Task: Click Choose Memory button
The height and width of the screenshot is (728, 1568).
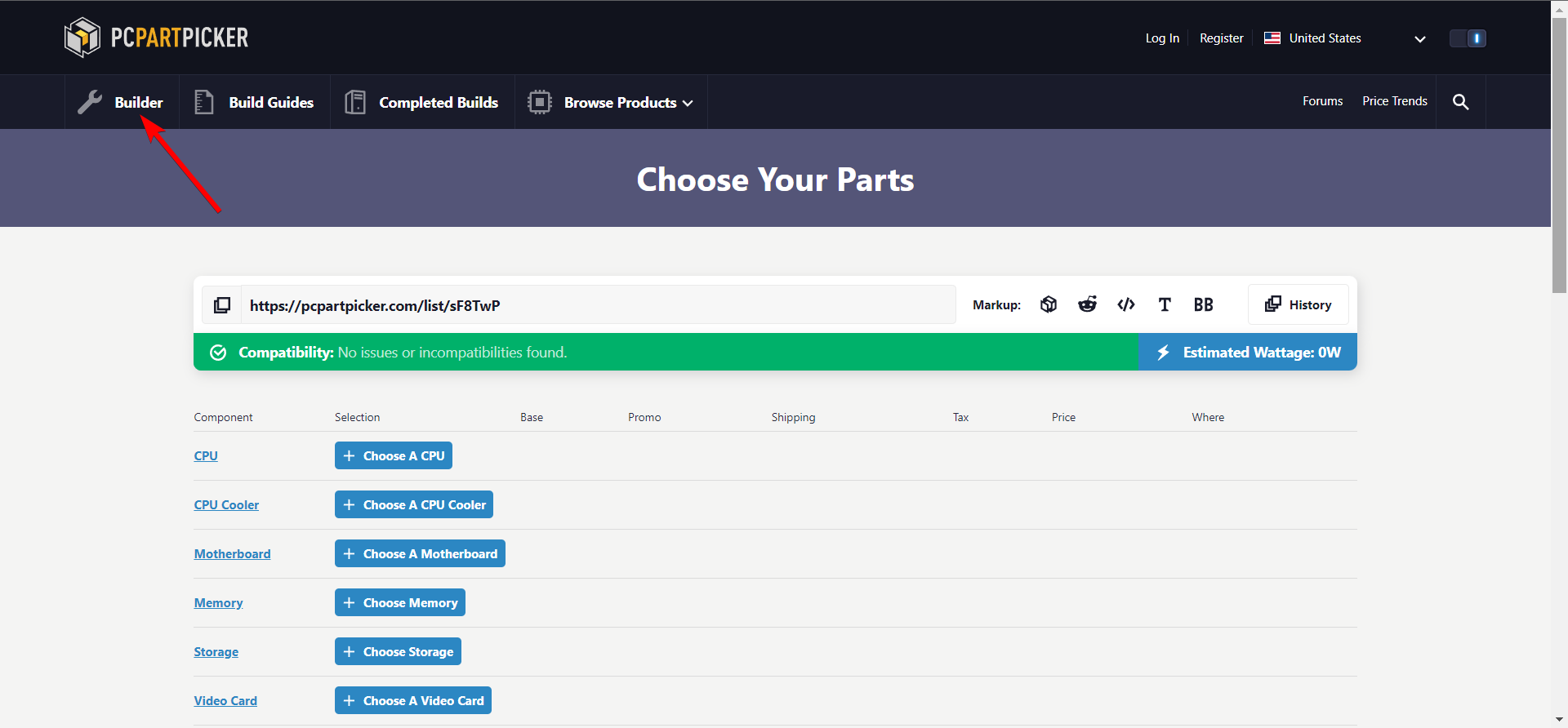Action: click(x=400, y=602)
